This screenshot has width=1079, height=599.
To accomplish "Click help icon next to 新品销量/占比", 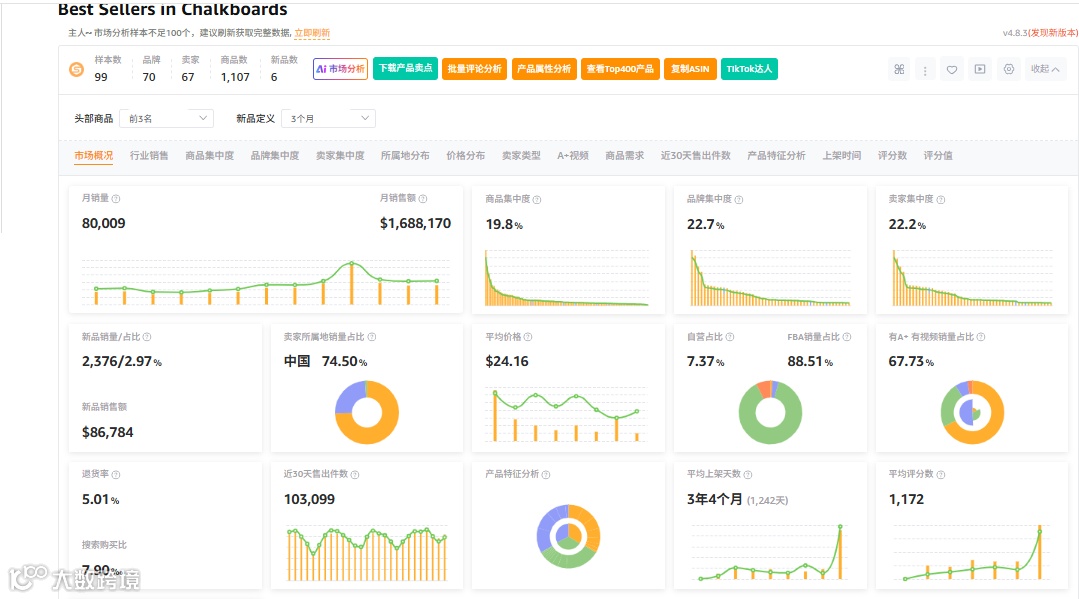I will coord(147,337).
